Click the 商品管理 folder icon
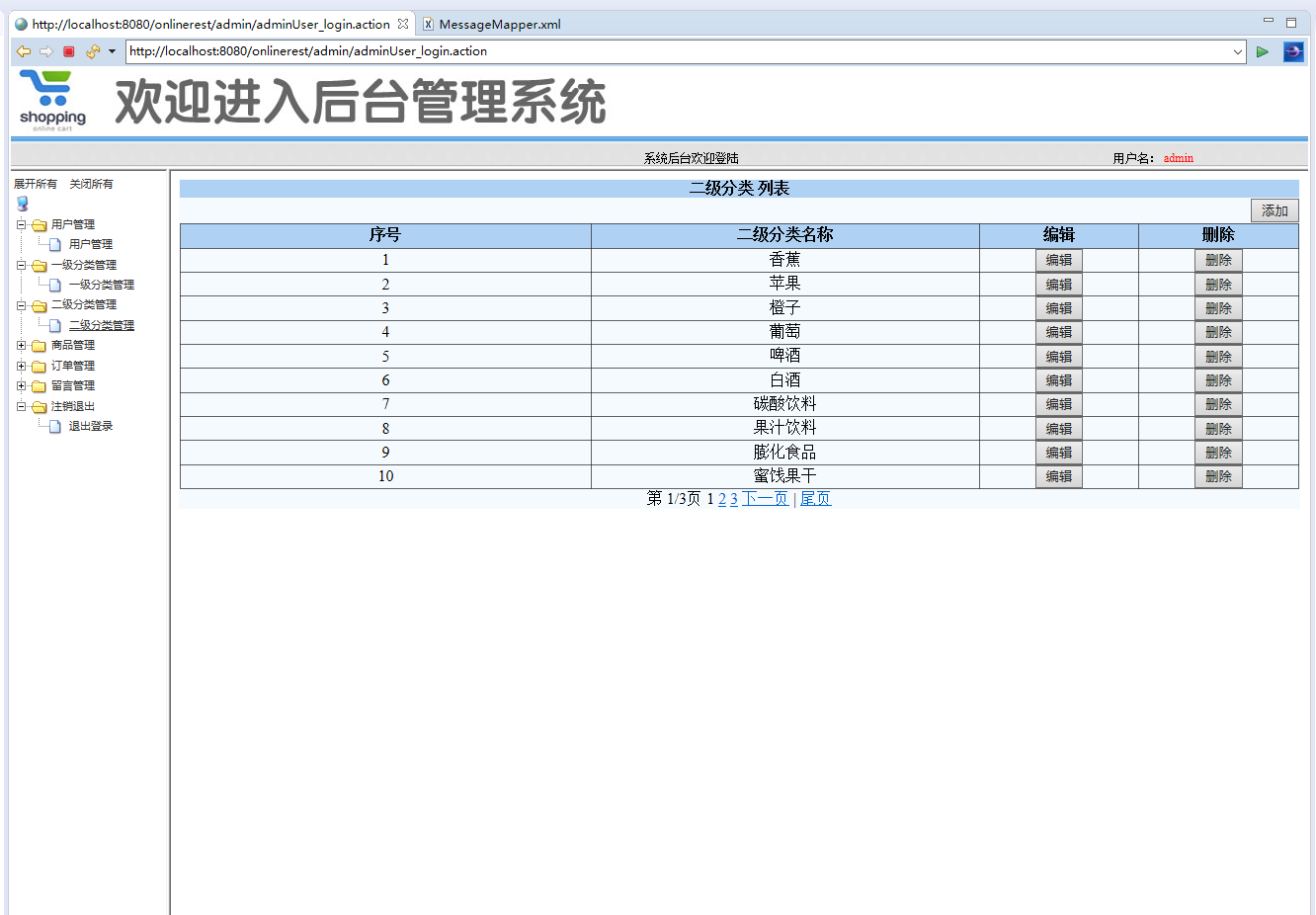 [40, 345]
